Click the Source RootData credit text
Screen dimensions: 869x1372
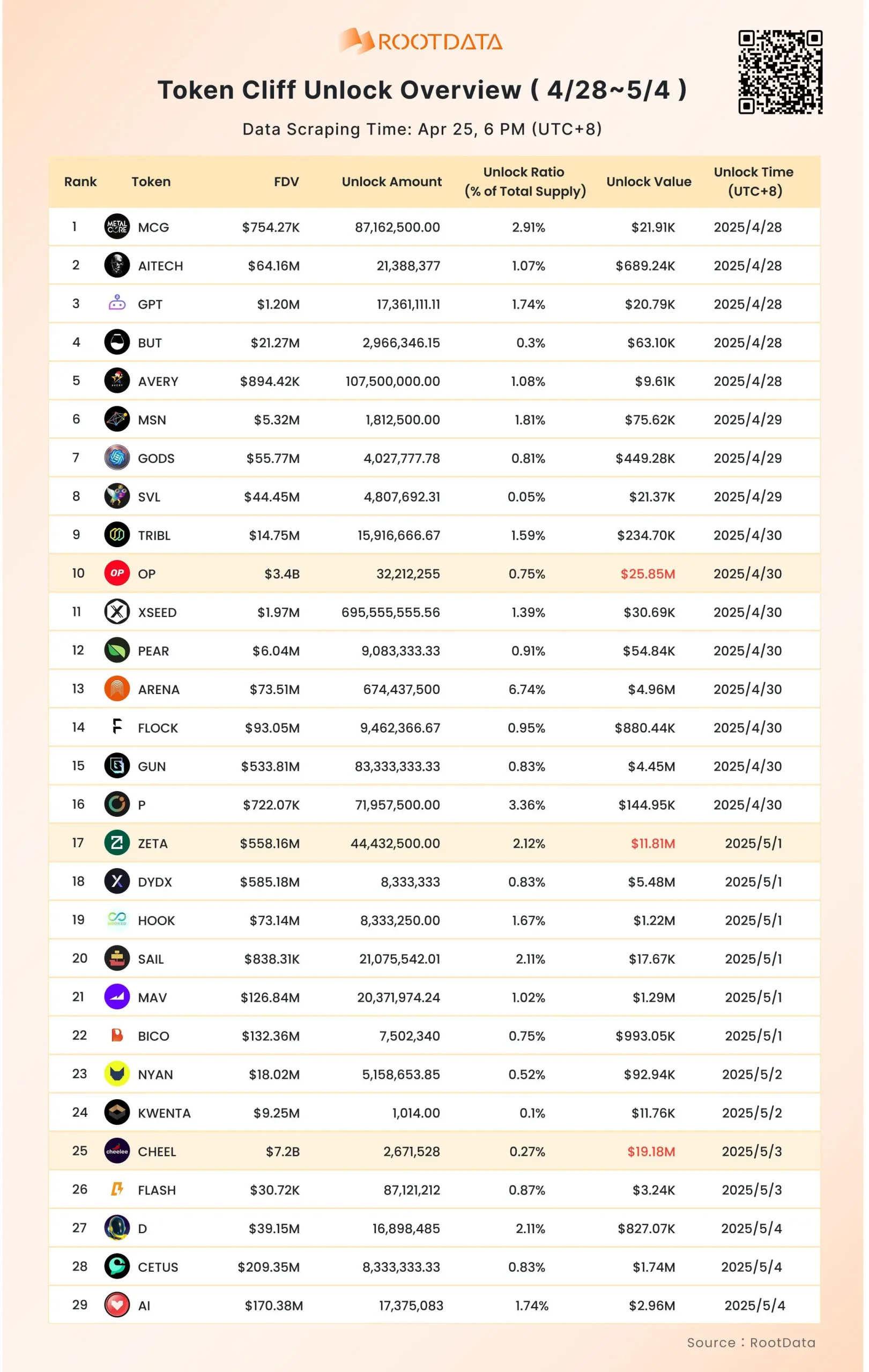tap(751, 1343)
